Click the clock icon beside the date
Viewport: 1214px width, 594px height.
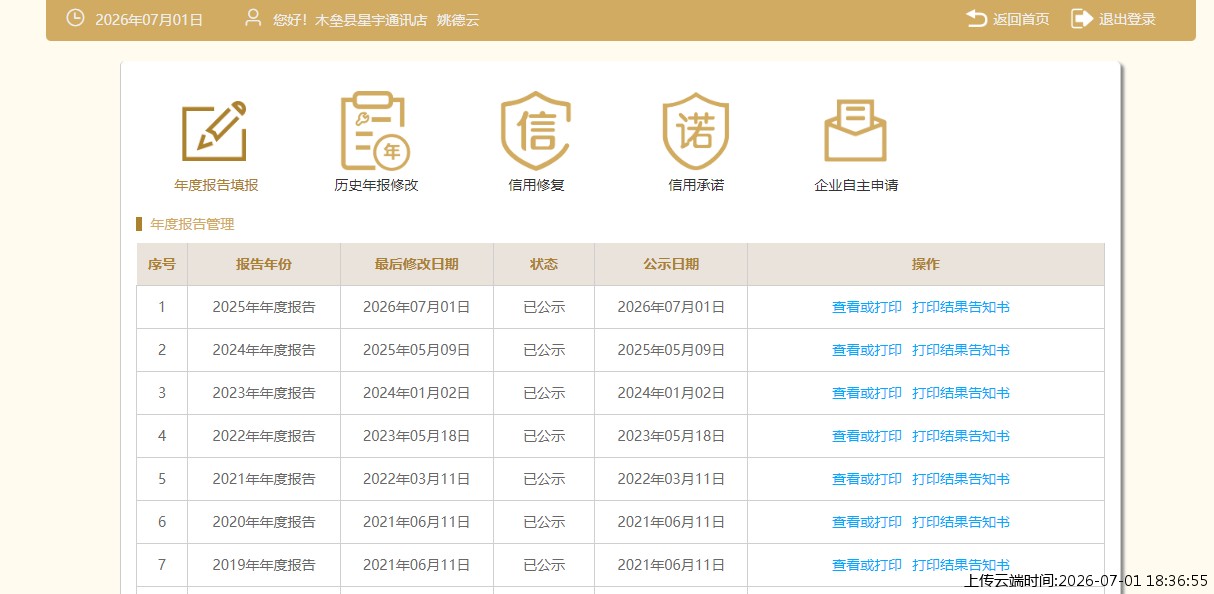click(x=75, y=18)
